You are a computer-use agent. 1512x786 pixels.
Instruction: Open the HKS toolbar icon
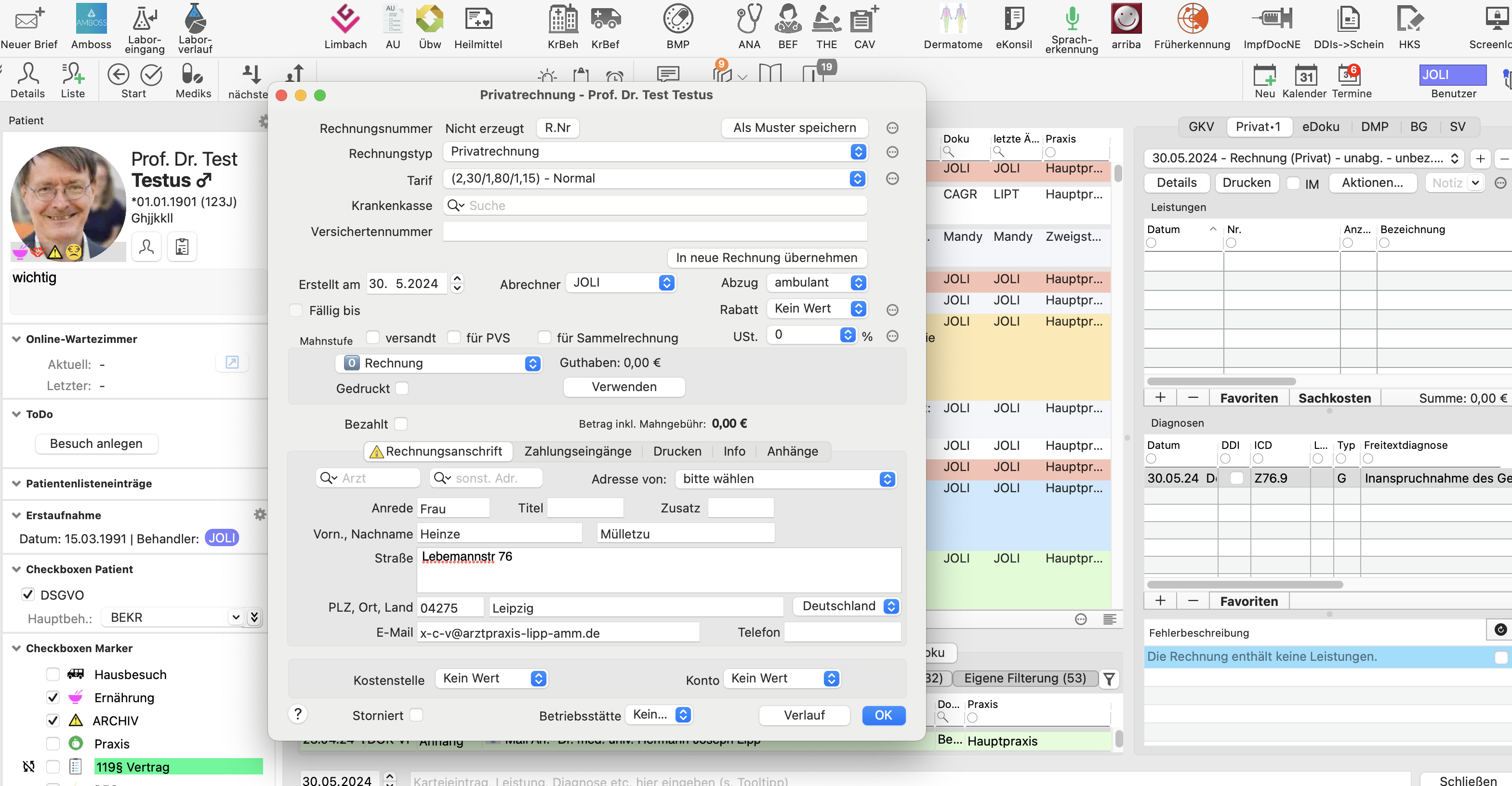coord(1409,26)
